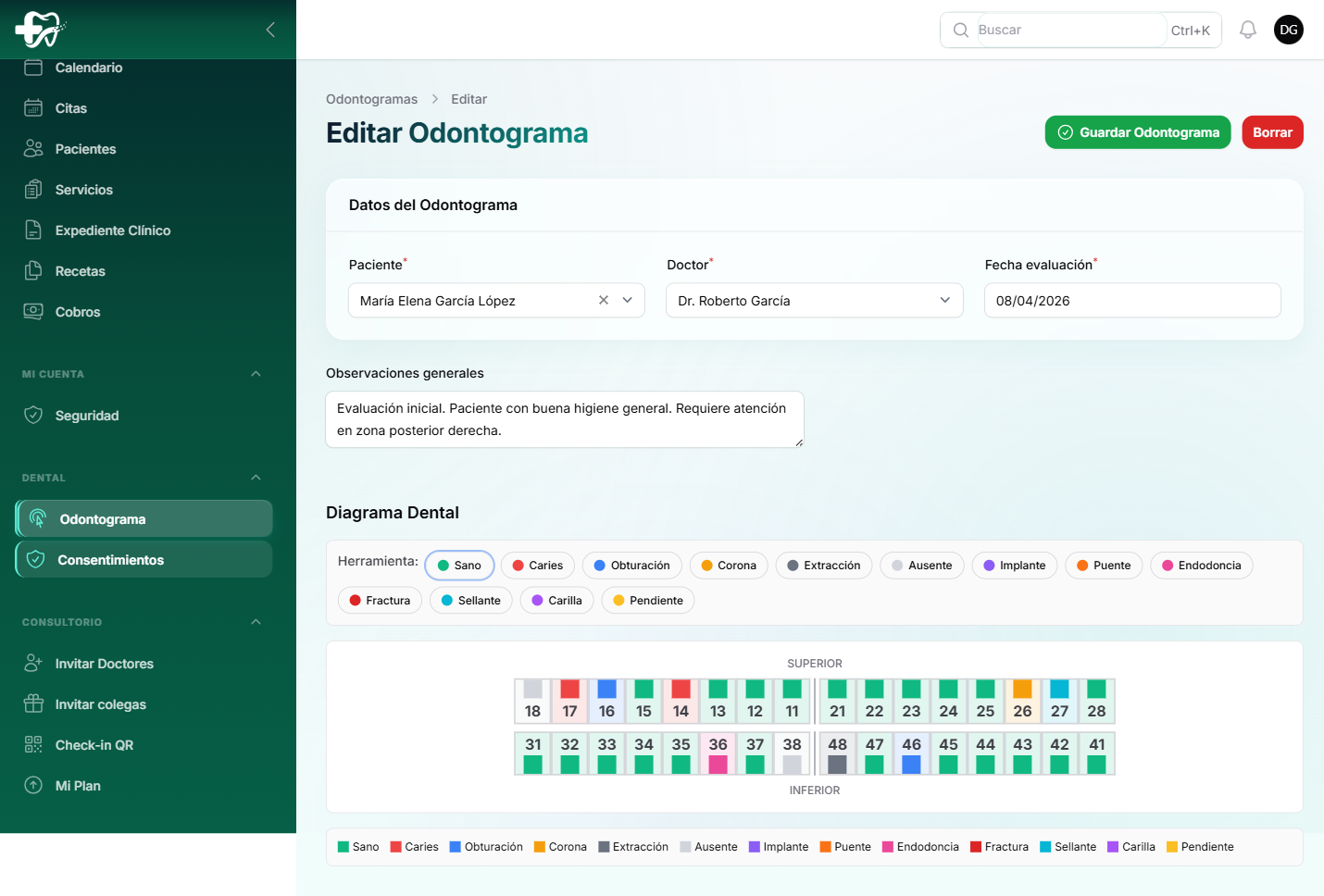Screen dimensions: 1324x896
Task: Click the Mi Plan upgrade arrow icon
Action: click(x=33, y=786)
